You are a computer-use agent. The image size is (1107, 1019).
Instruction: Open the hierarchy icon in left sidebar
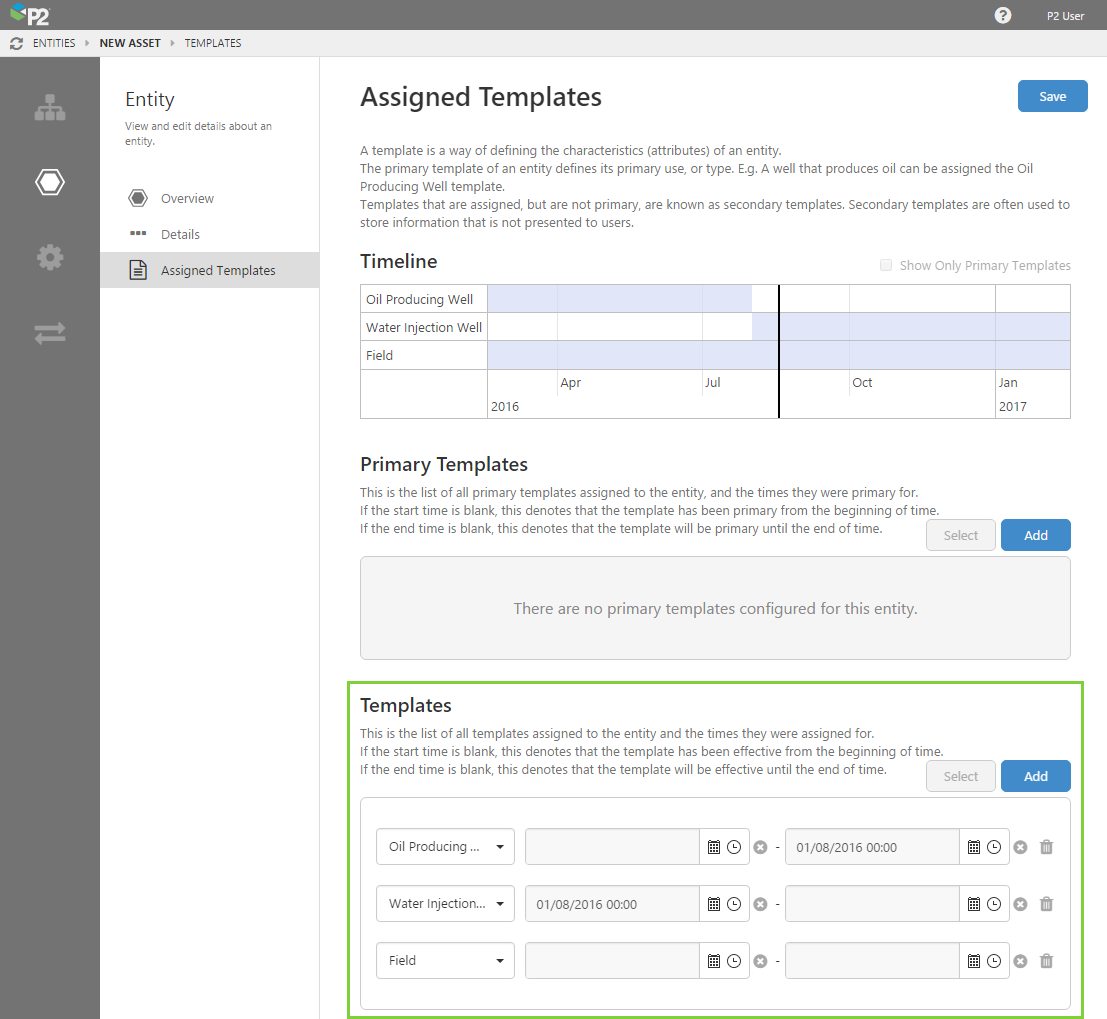(50, 108)
